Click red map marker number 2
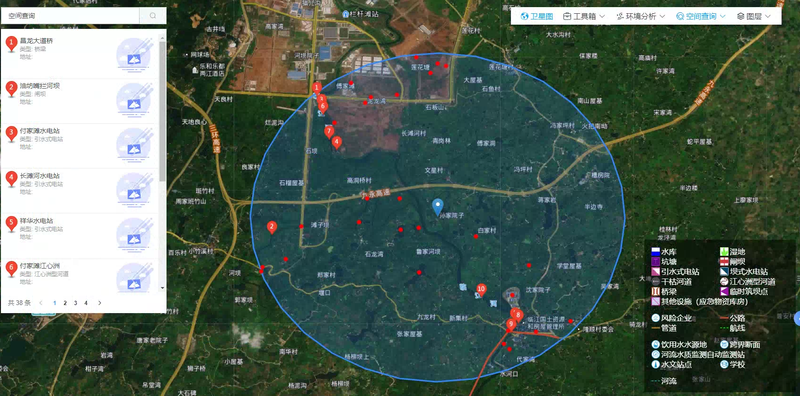Screen dimensions: 800x396 click(x=272, y=227)
